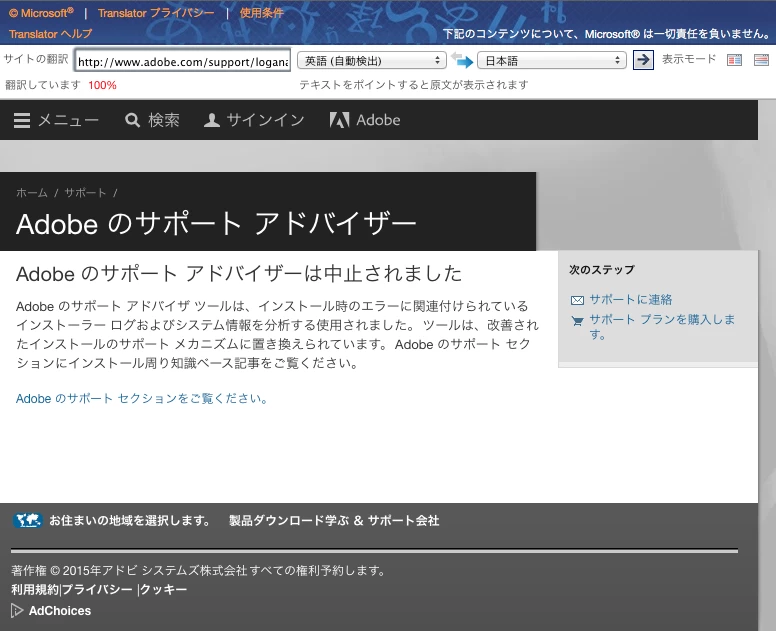
Task: Click the 次のステップ heading
Action: (602, 270)
